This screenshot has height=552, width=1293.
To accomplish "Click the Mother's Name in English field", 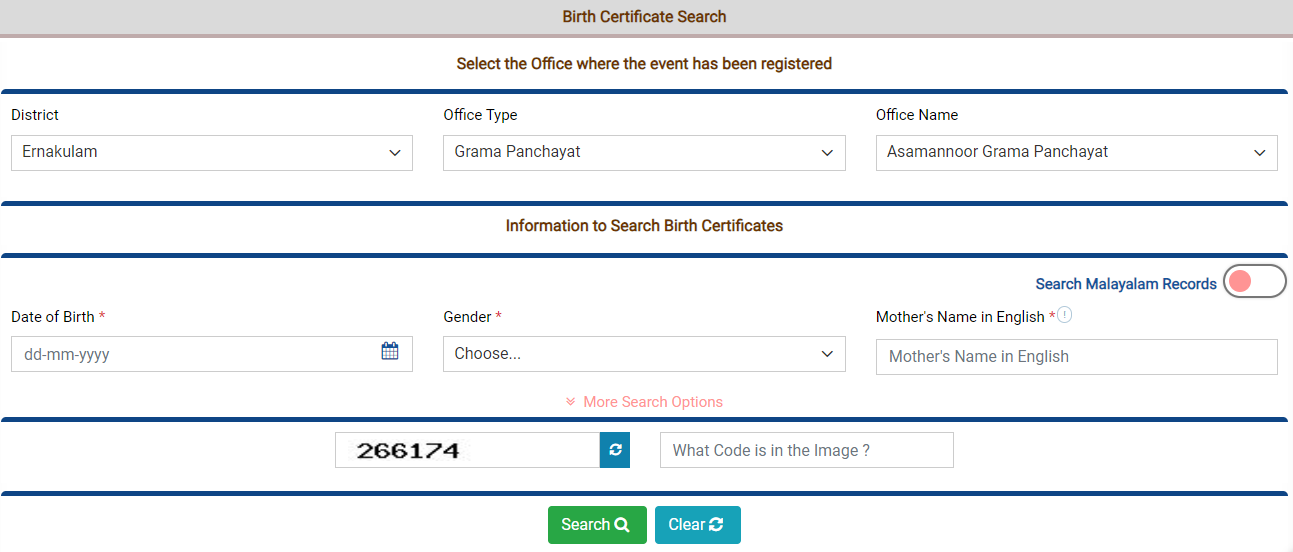I will coord(1077,357).
